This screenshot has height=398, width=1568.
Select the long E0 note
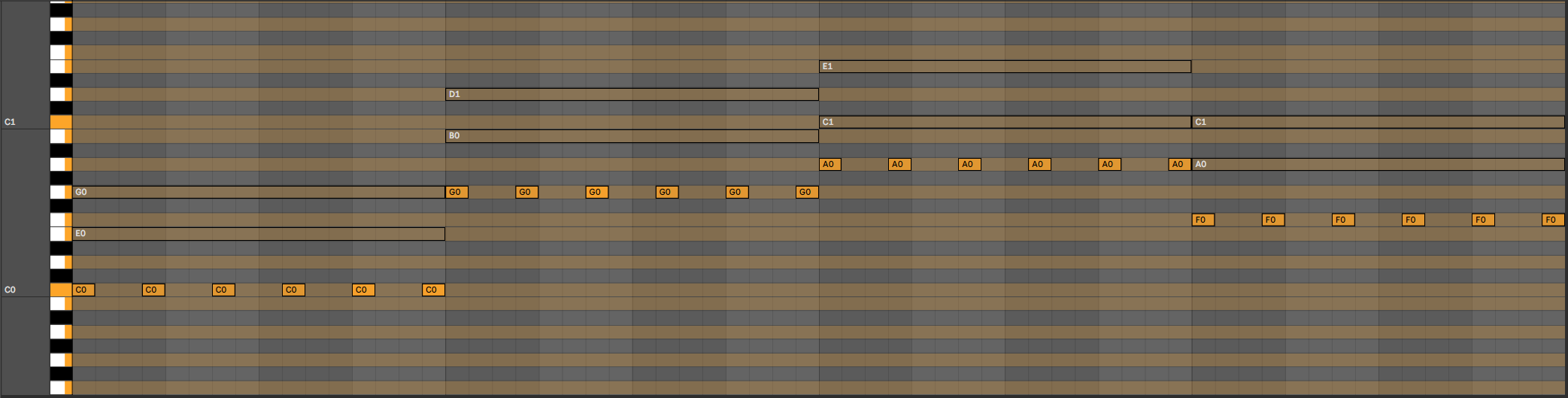click(259, 234)
